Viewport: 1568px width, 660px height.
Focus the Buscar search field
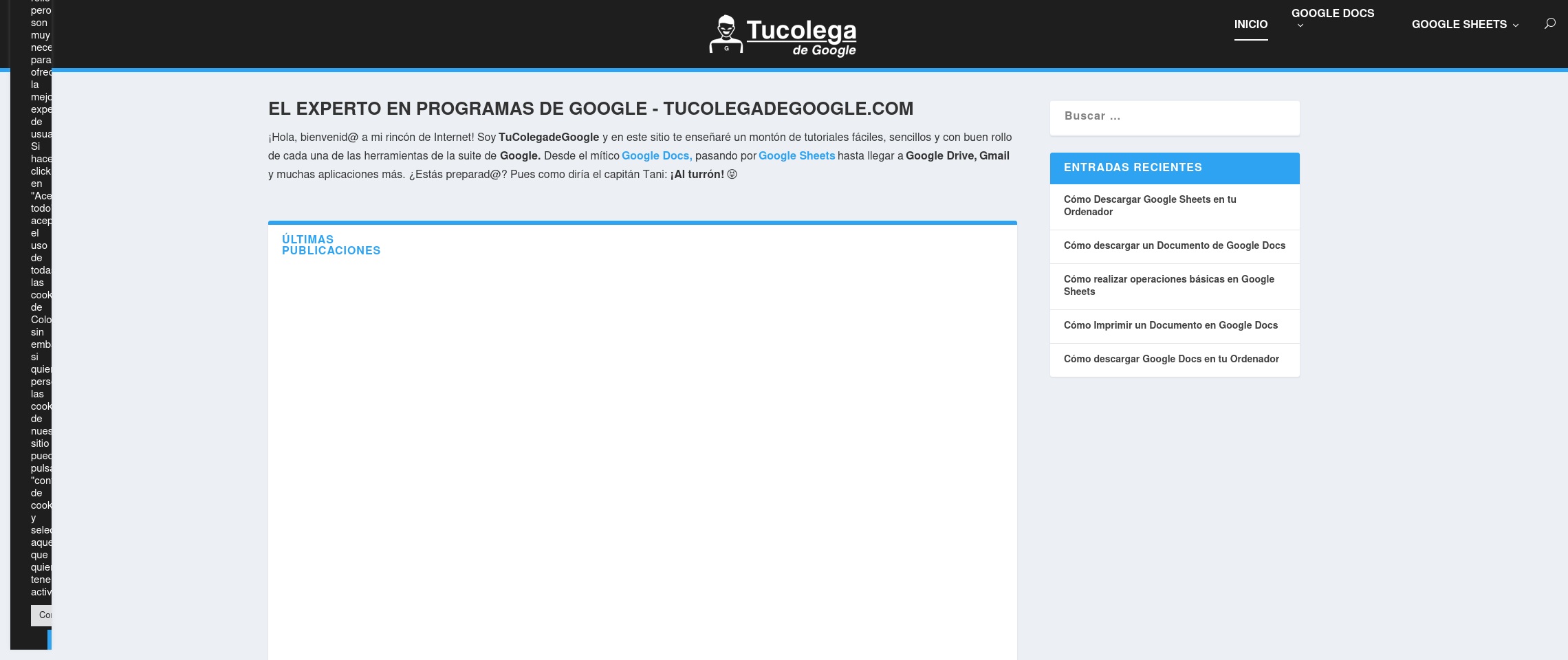pos(1175,117)
